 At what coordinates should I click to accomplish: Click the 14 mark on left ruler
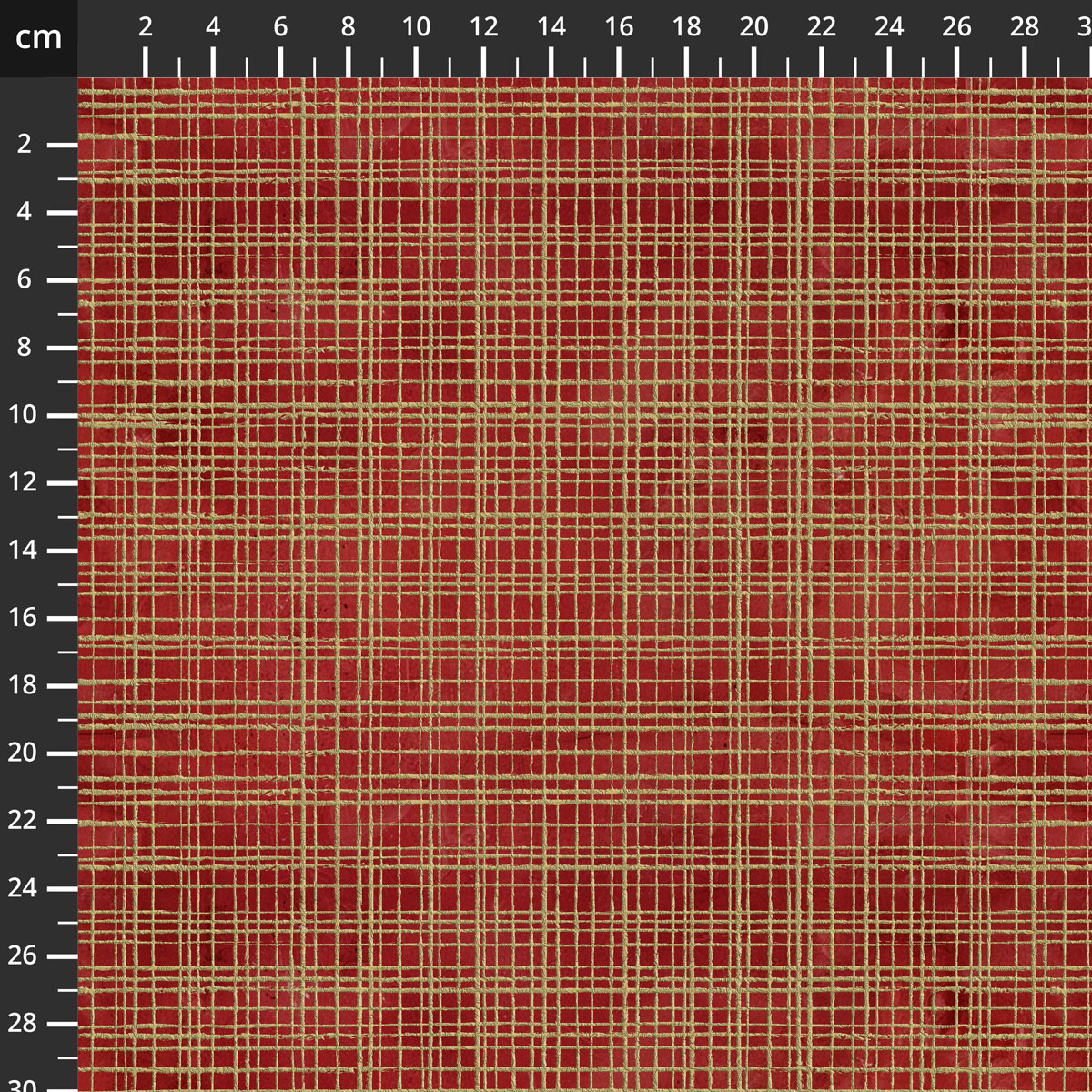(x=24, y=550)
